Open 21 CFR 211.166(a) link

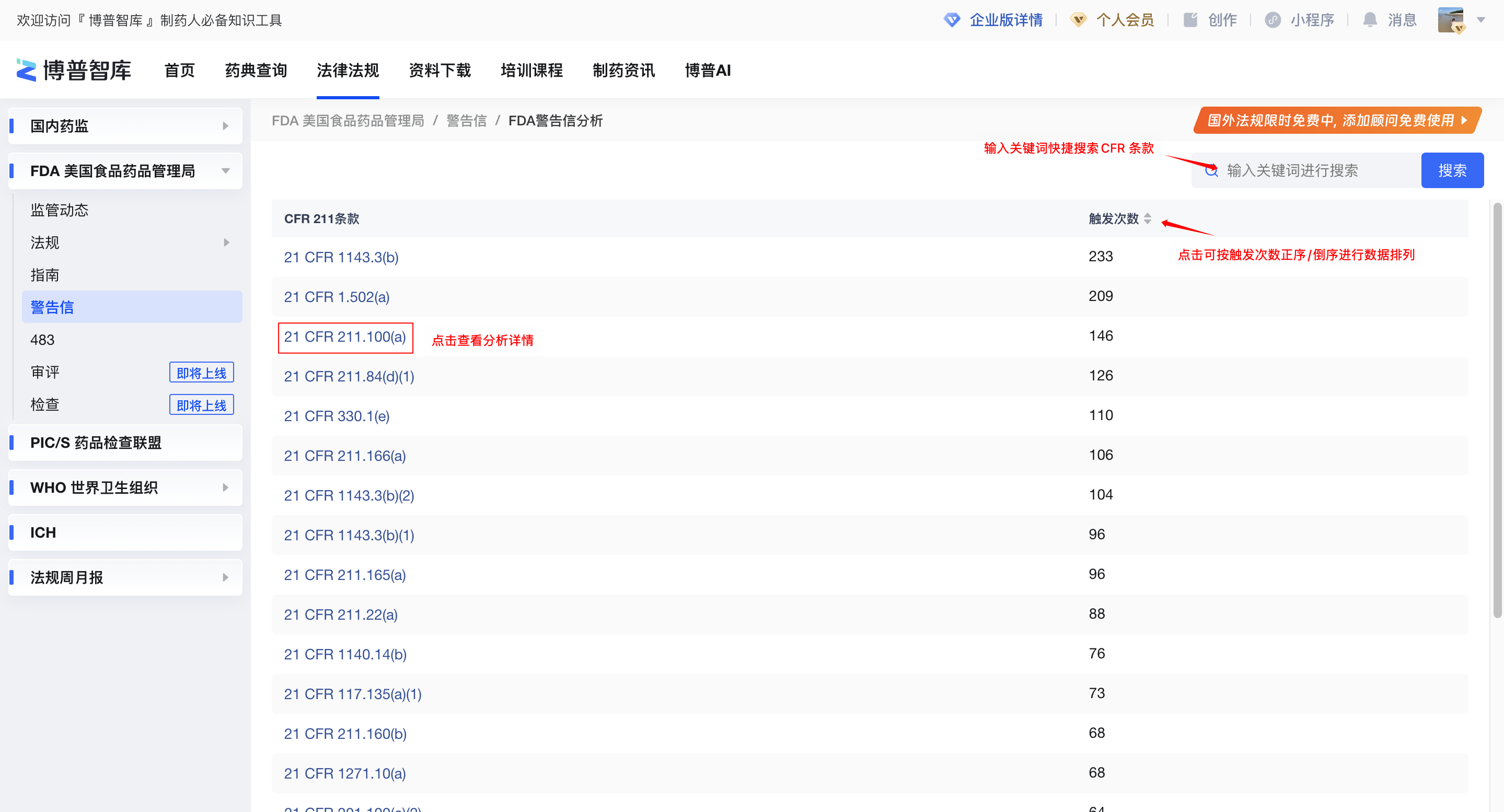[x=344, y=455]
